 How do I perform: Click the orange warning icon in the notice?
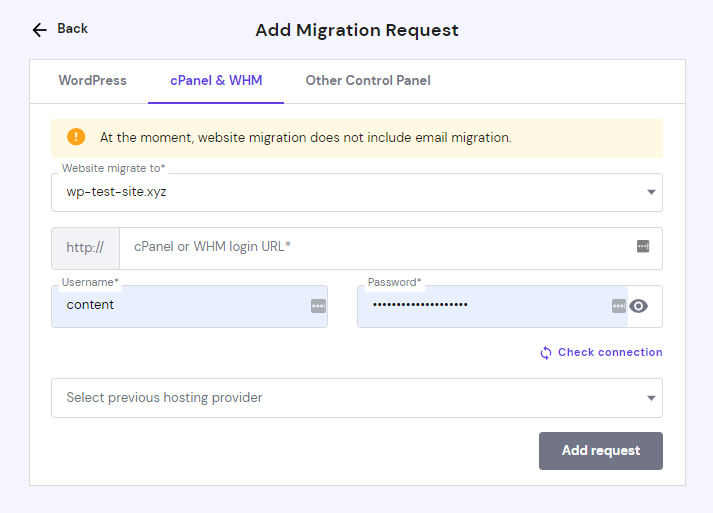(x=76, y=137)
